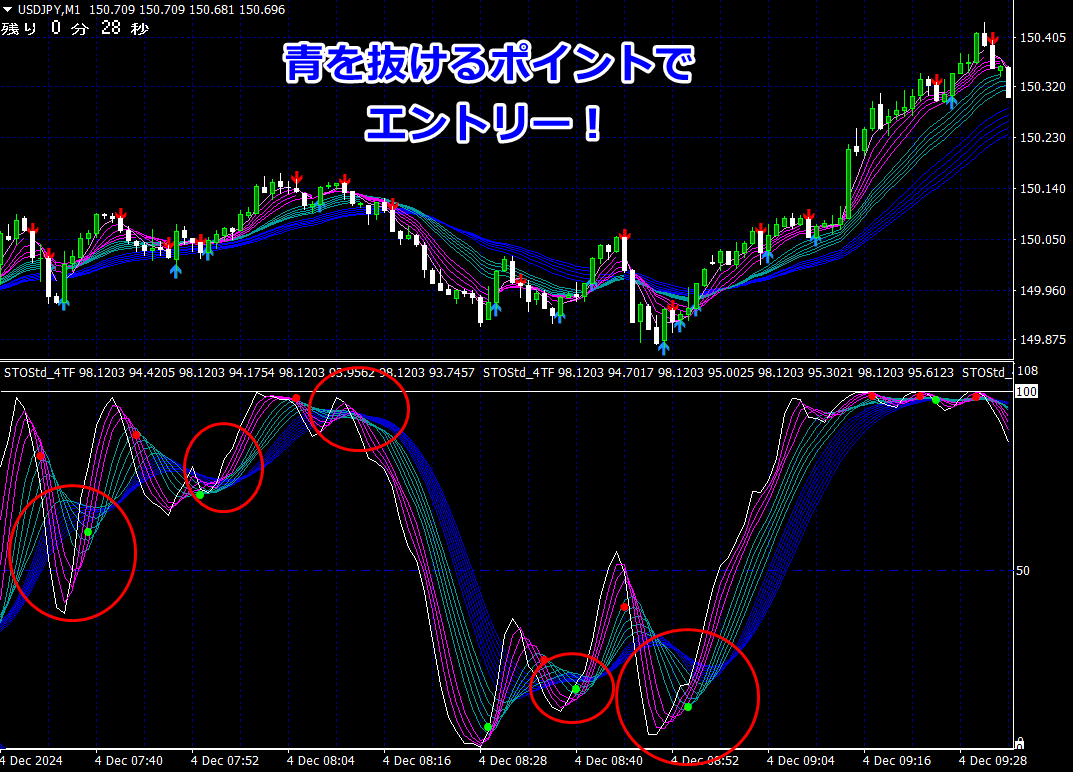Click time axis label 4 Dec 08:40
Image resolution: width=1073 pixels, height=772 pixels.
click(x=608, y=760)
